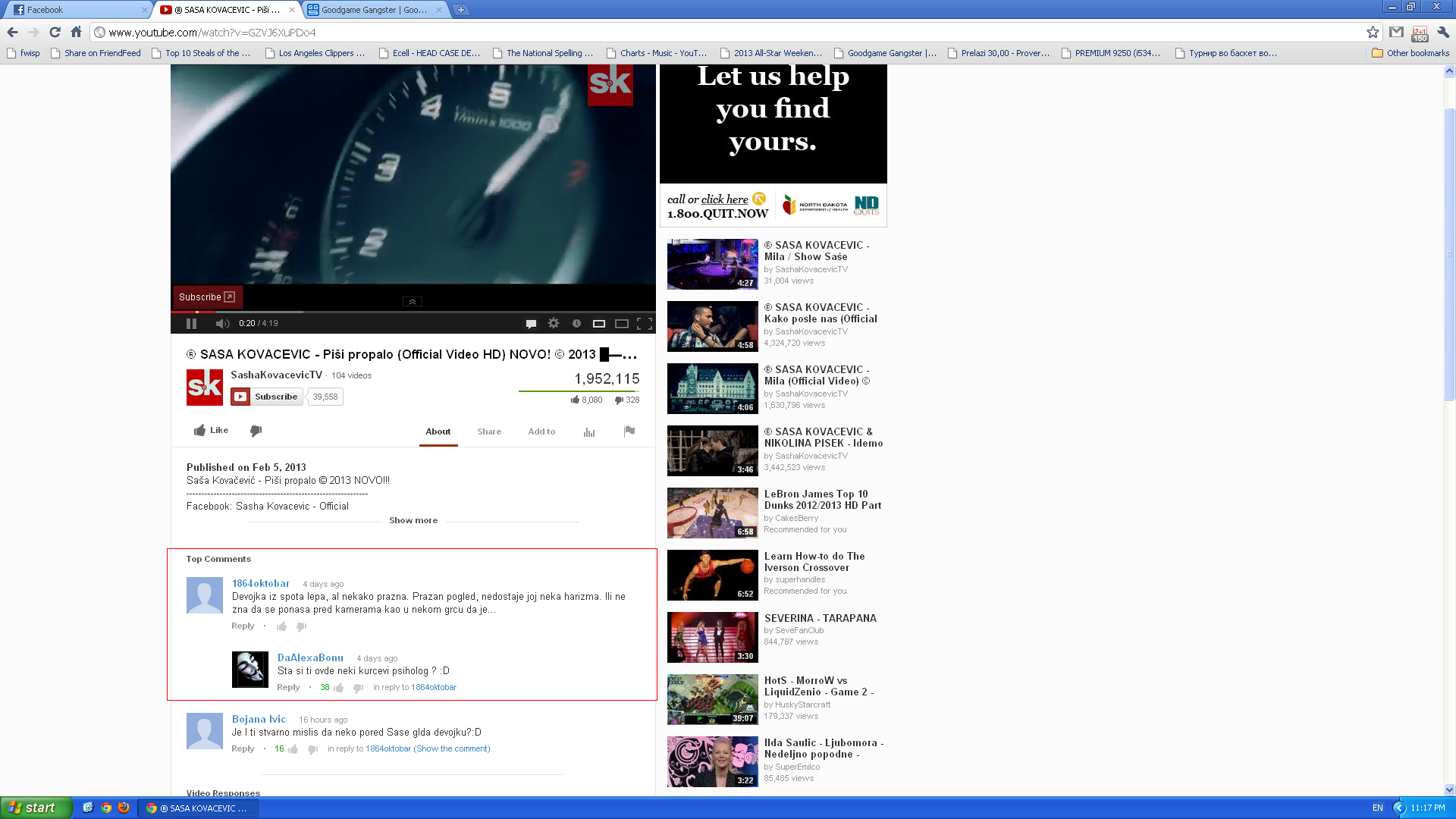Open video settings gear icon
The image size is (1456, 819).
(x=554, y=324)
